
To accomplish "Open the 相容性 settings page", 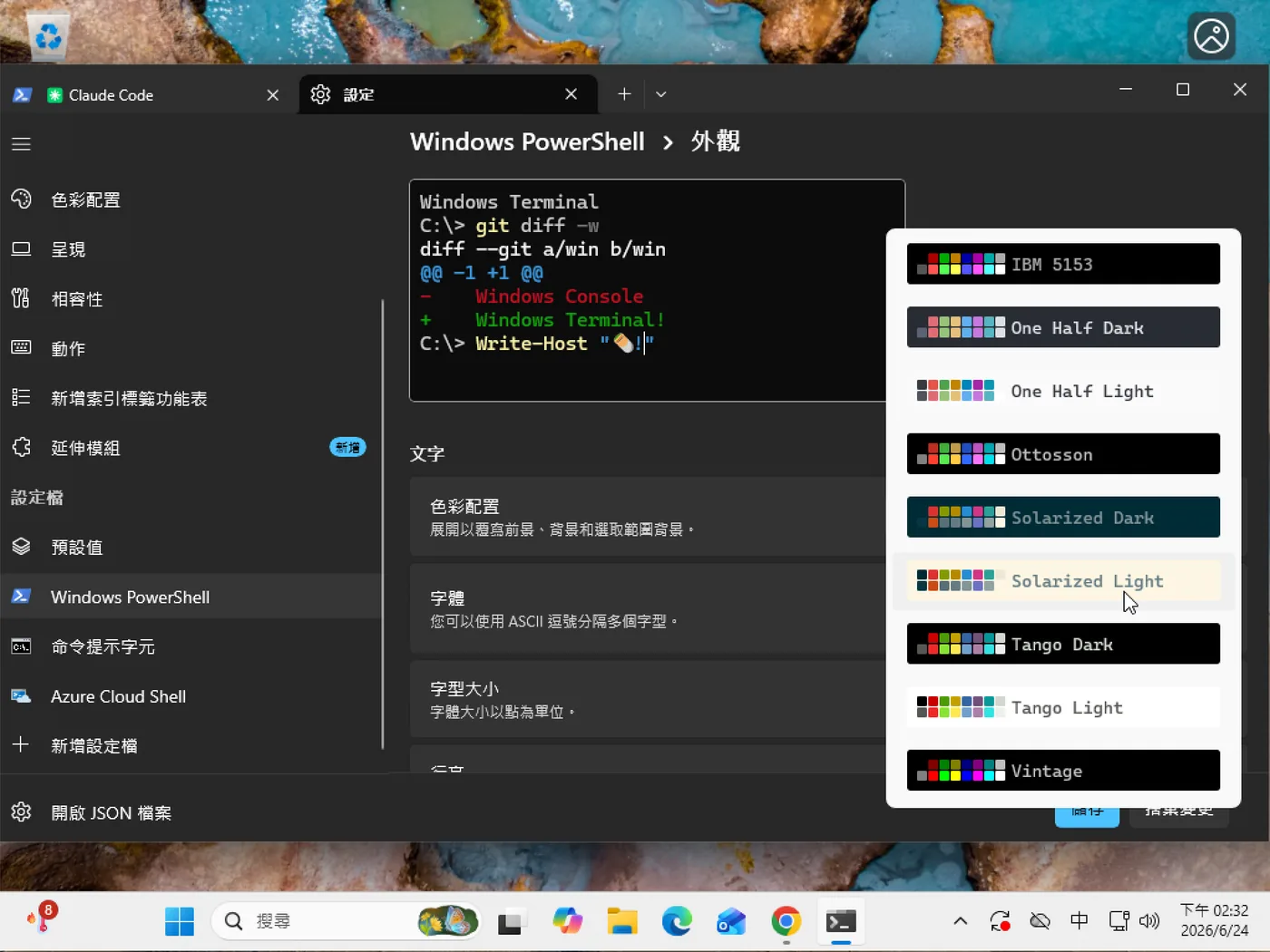I will 191,299.
